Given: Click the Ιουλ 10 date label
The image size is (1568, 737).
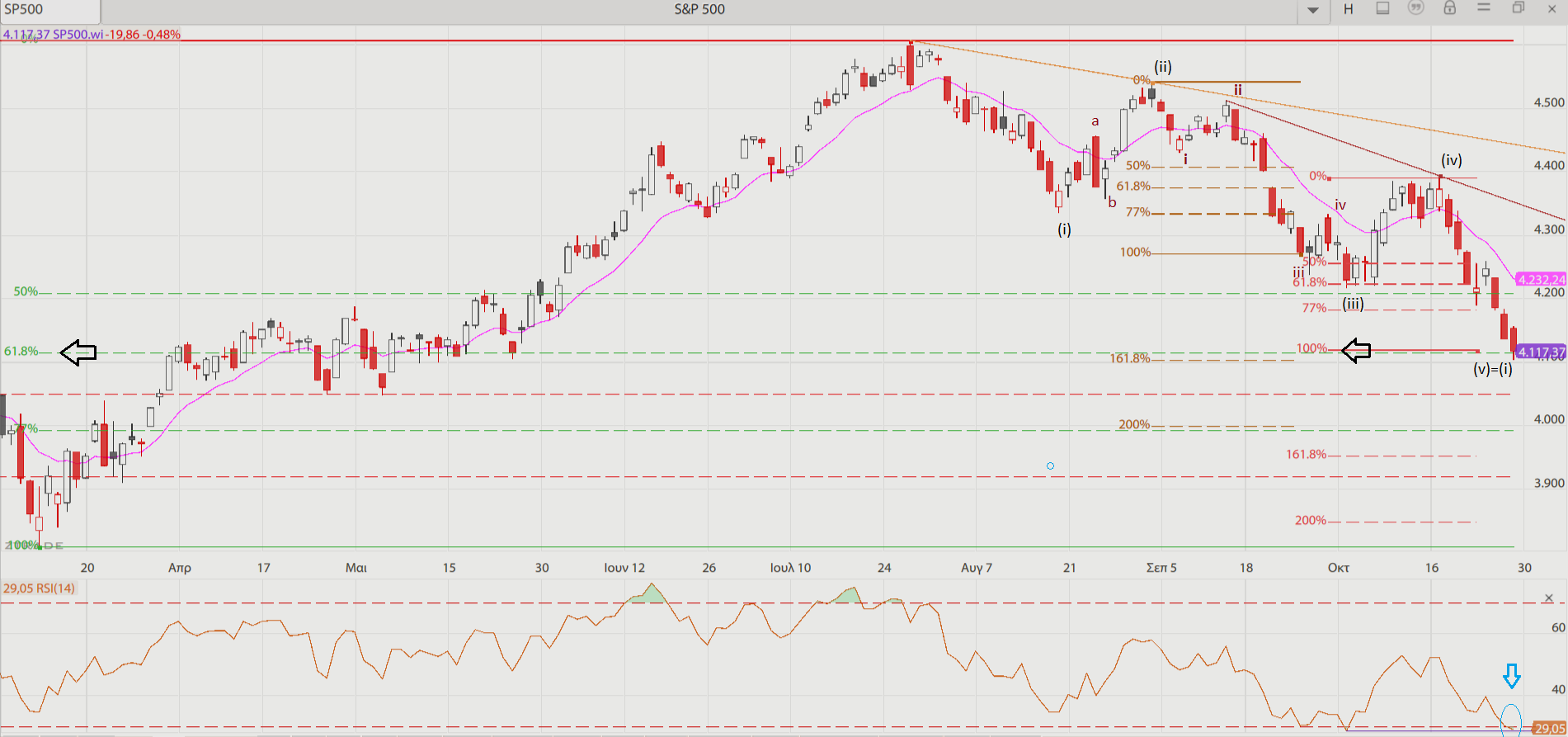Looking at the screenshot, I should click(790, 567).
